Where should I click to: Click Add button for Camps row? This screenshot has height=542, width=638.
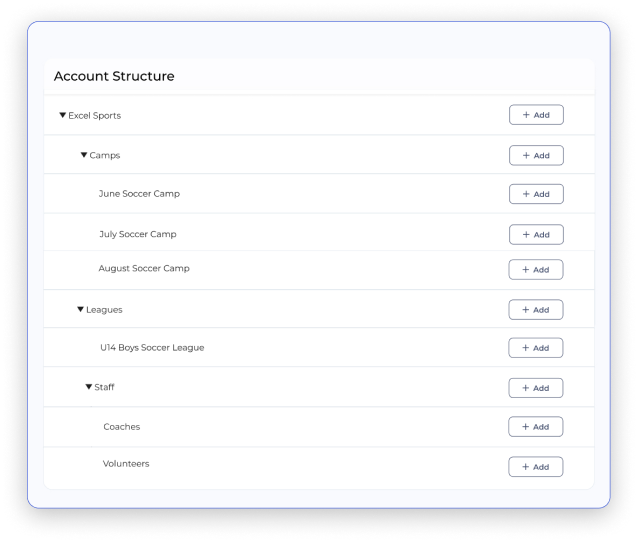coord(536,155)
